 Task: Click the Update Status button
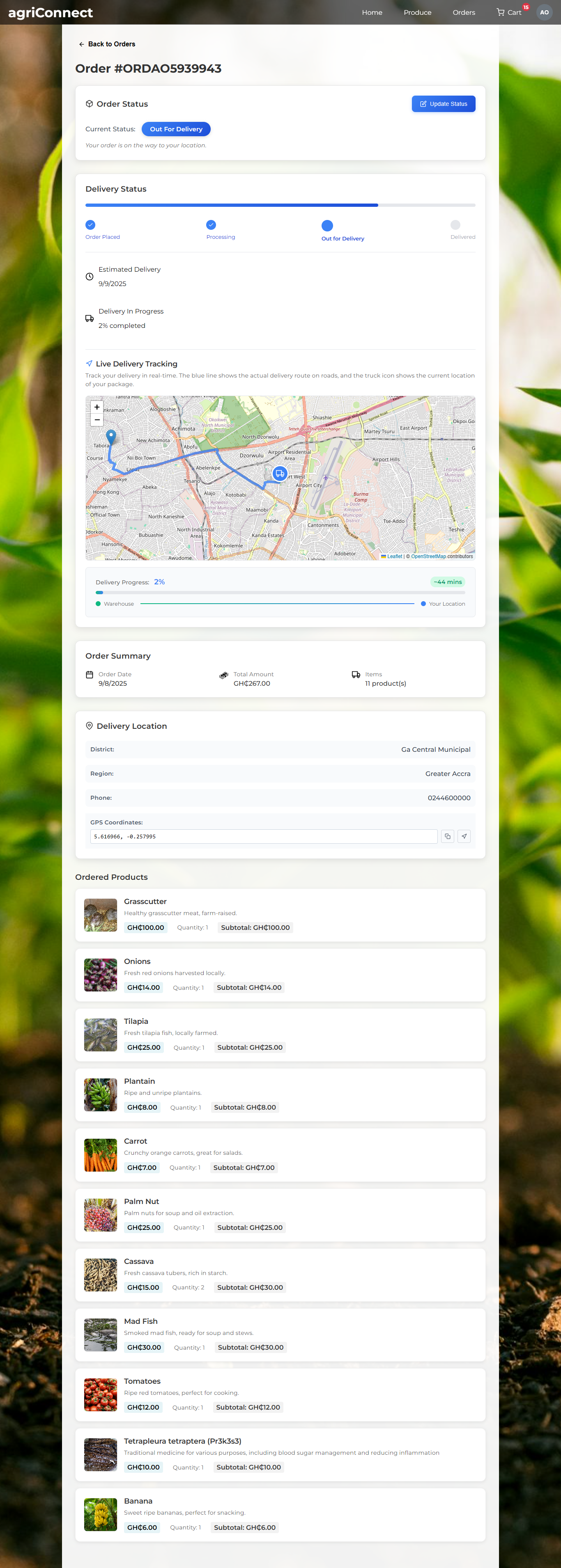443,104
